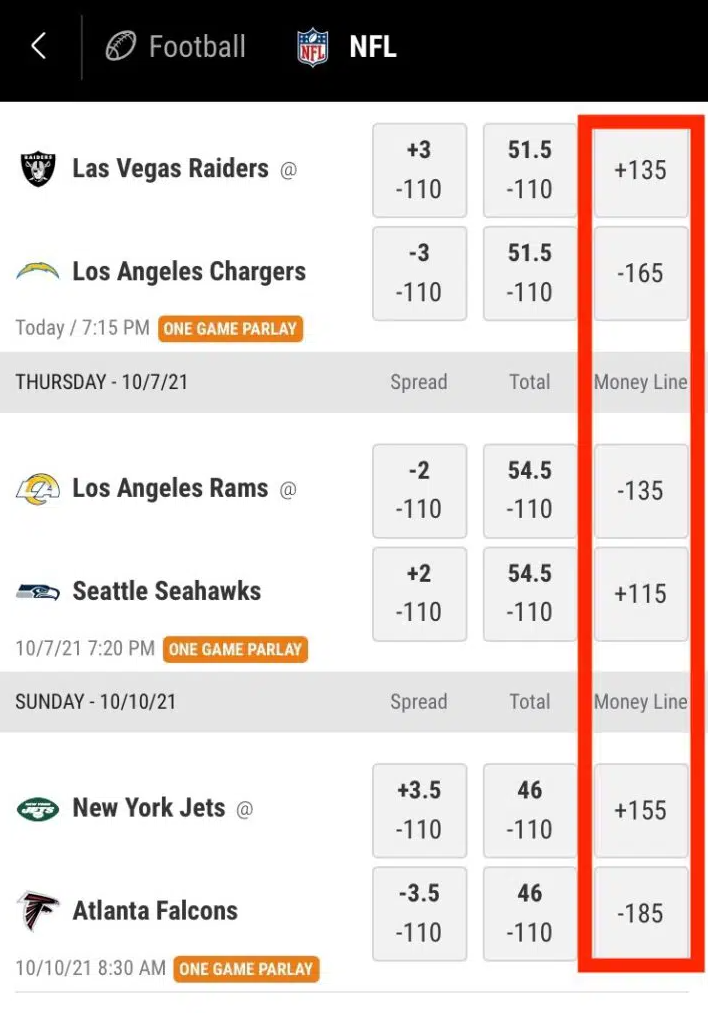
Task: Select Chargers -165 money line
Action: click(x=641, y=273)
